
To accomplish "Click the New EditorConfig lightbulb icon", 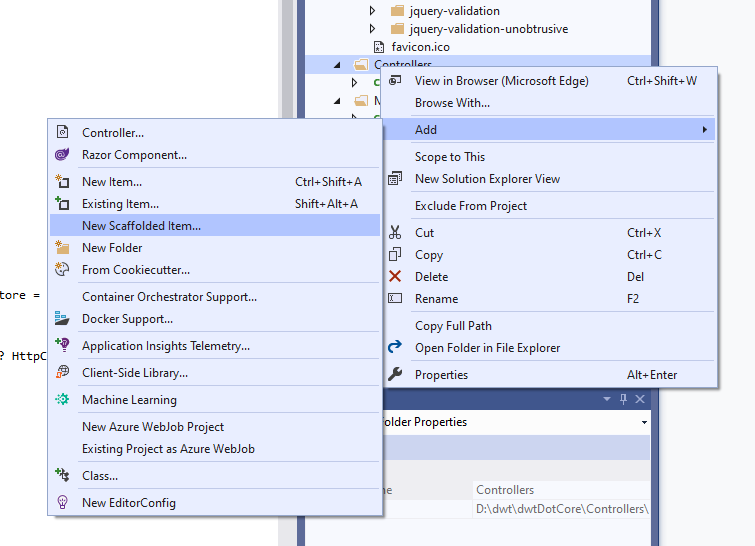I will (x=62, y=503).
